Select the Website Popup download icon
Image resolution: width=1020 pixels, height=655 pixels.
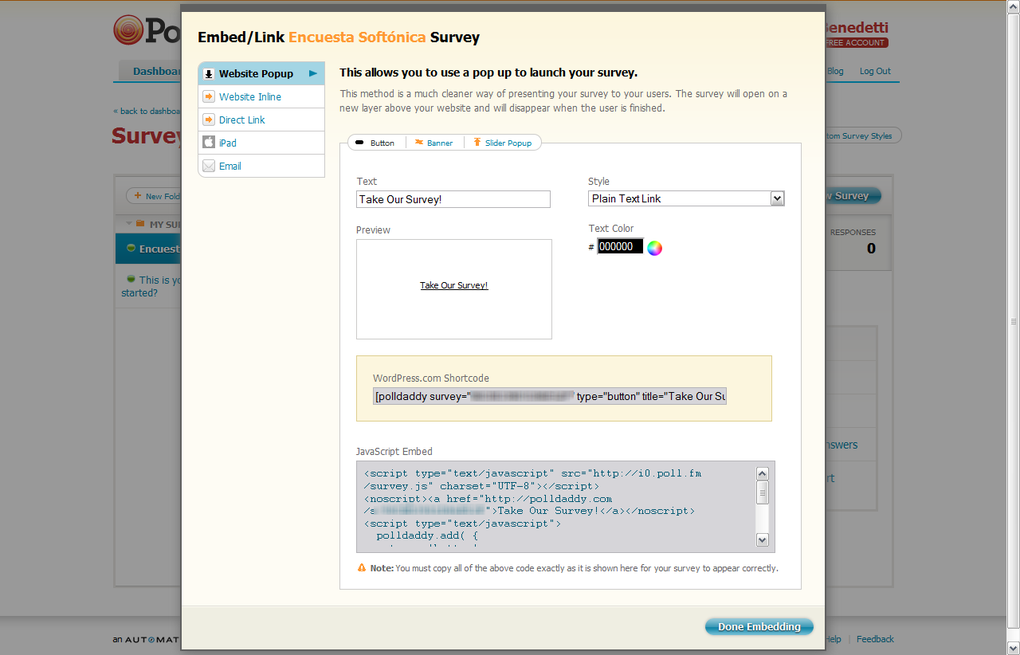(x=210, y=73)
